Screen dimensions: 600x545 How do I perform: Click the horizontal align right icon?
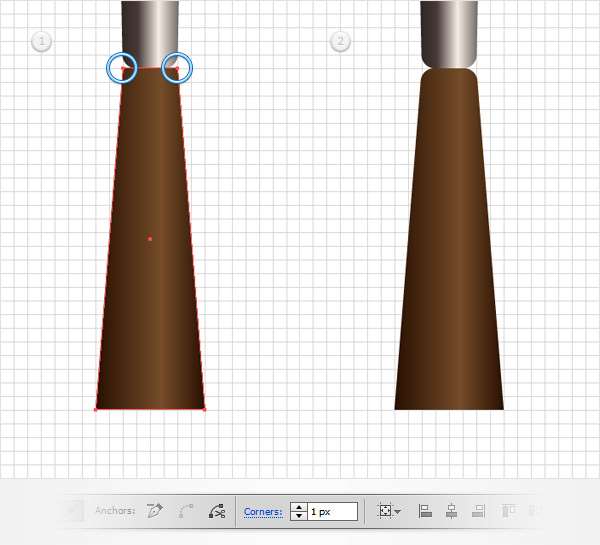tap(478, 511)
